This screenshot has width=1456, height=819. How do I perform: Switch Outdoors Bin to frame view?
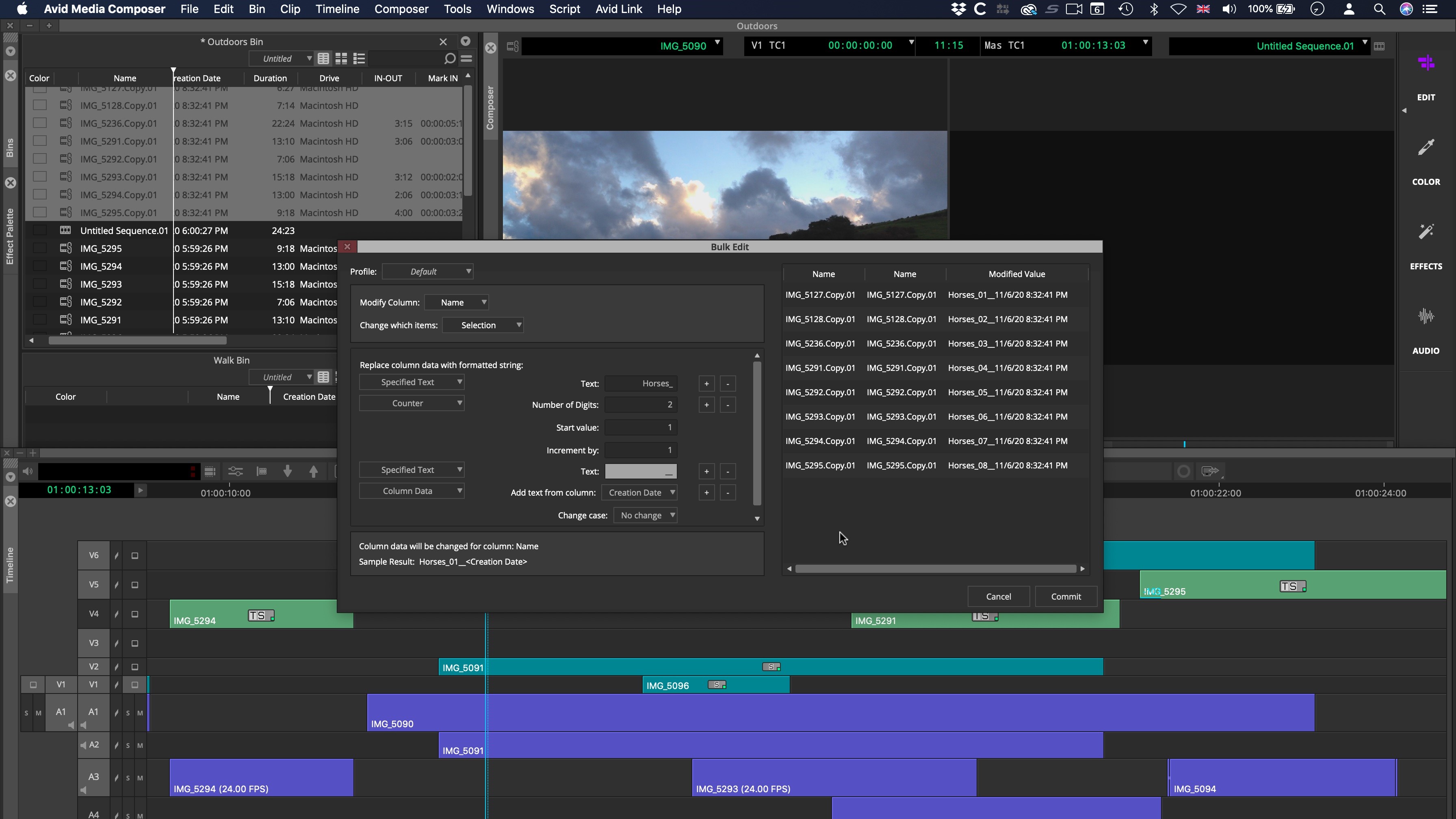click(x=341, y=58)
